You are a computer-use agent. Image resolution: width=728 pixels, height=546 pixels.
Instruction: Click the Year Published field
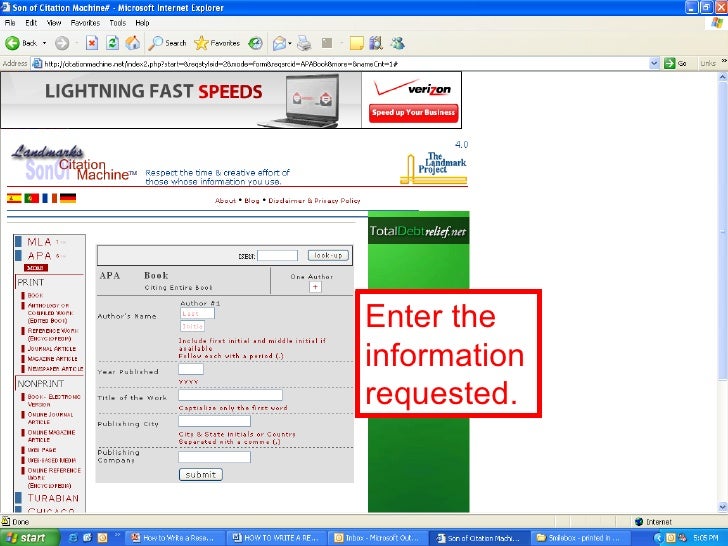[191, 369]
